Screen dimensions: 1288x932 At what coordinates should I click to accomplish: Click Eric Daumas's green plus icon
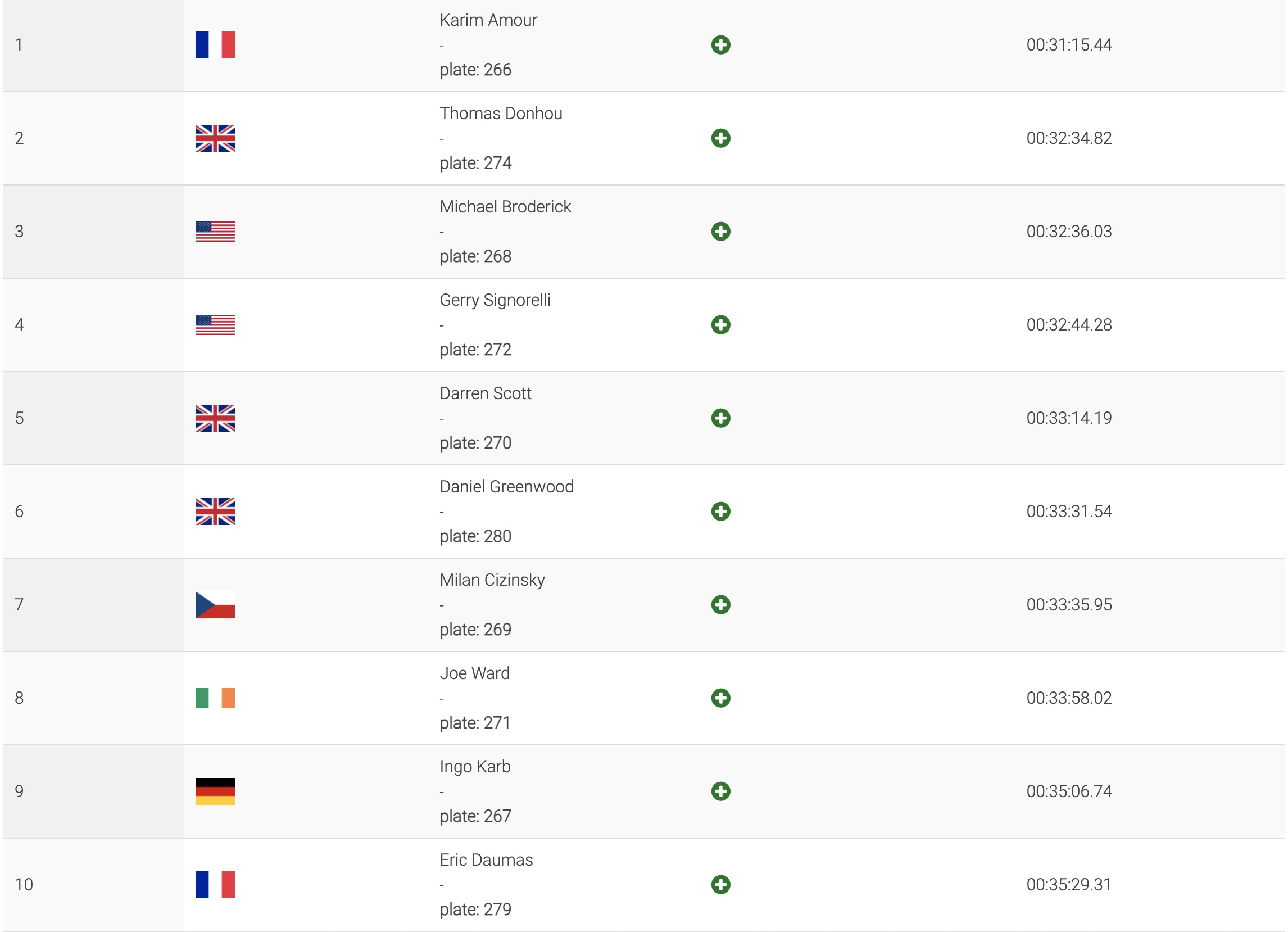coord(720,884)
